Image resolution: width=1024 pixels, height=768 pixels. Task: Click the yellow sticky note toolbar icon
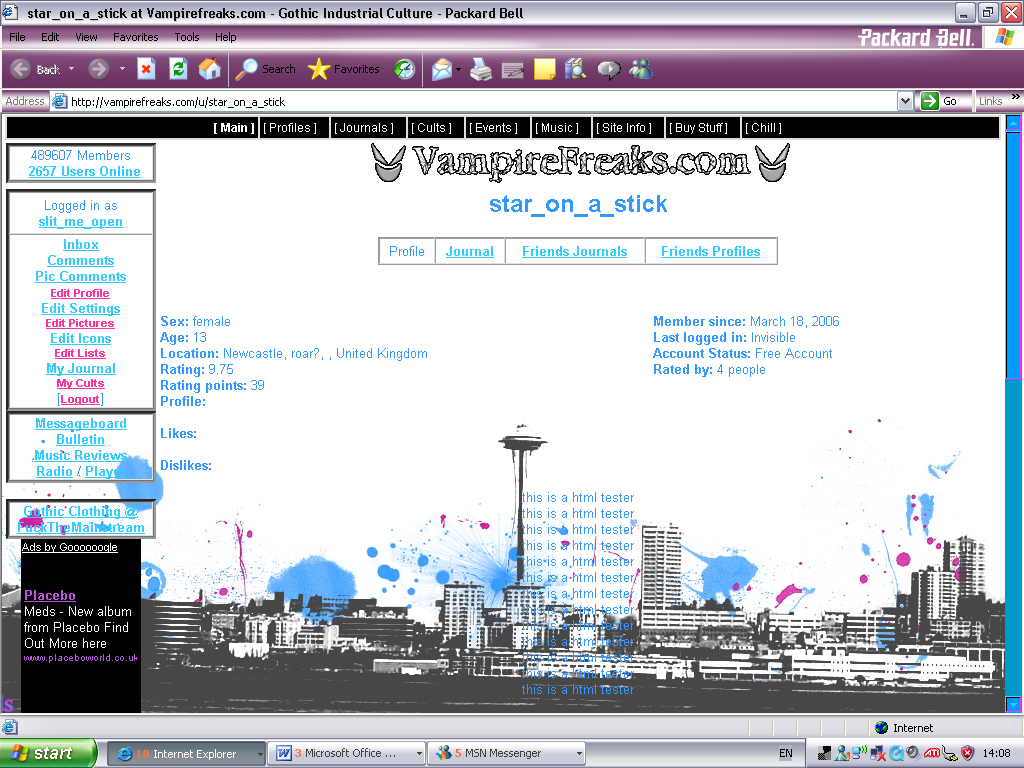click(545, 69)
